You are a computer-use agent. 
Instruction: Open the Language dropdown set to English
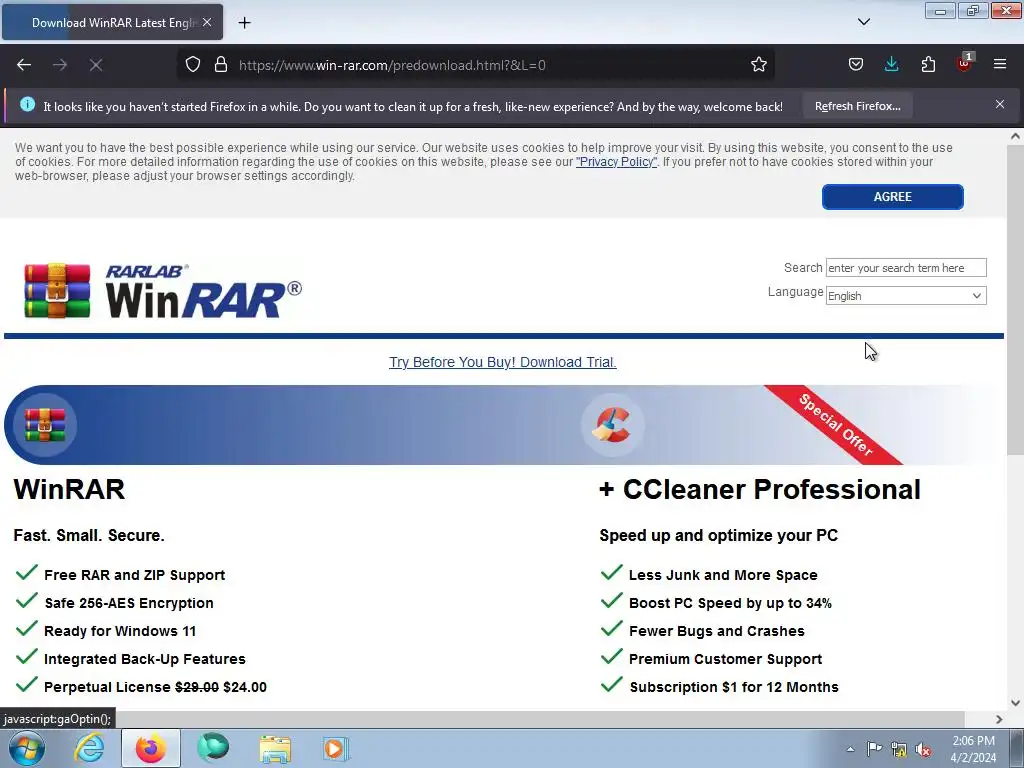point(906,296)
